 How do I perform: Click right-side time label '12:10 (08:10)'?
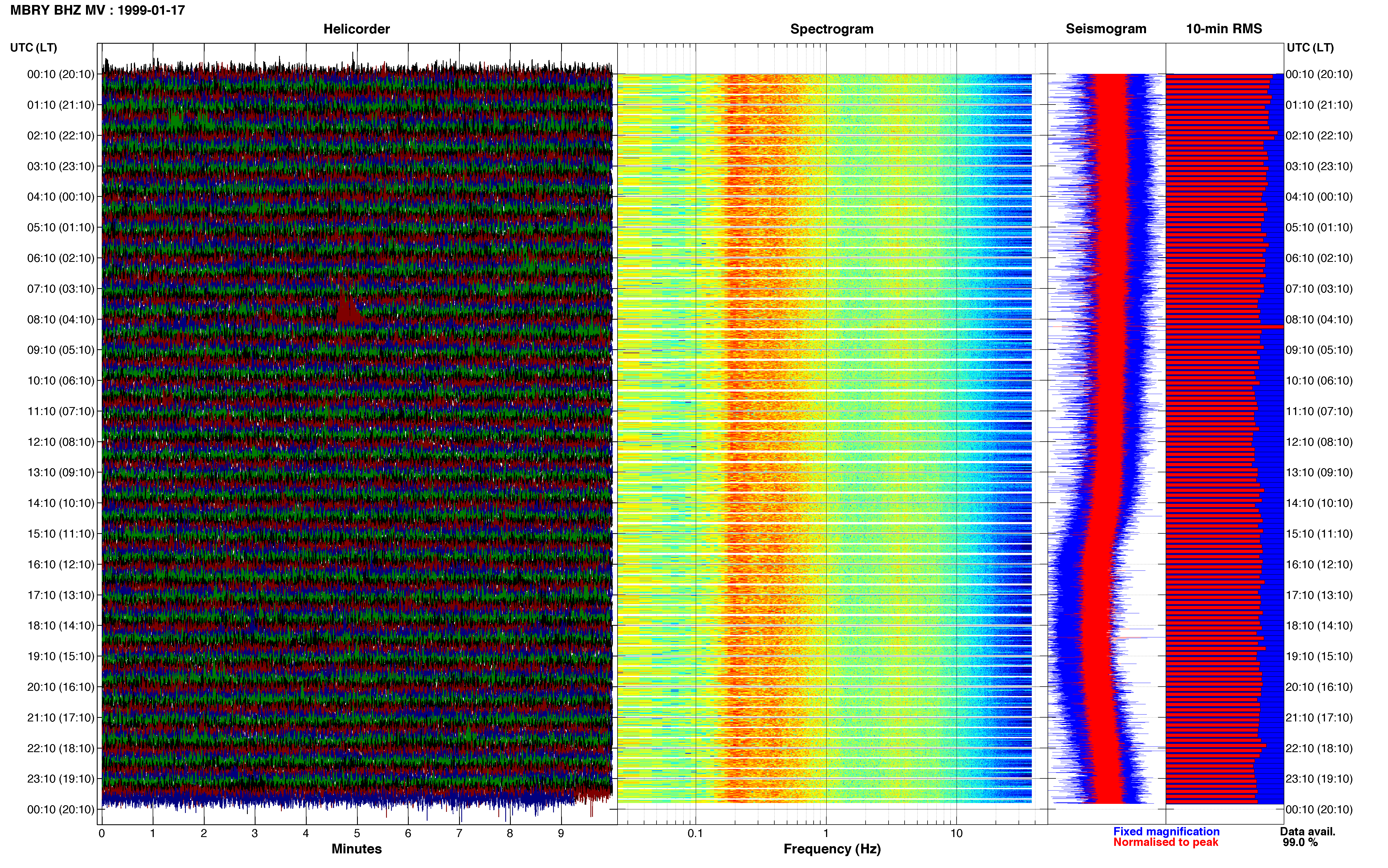click(x=1319, y=442)
